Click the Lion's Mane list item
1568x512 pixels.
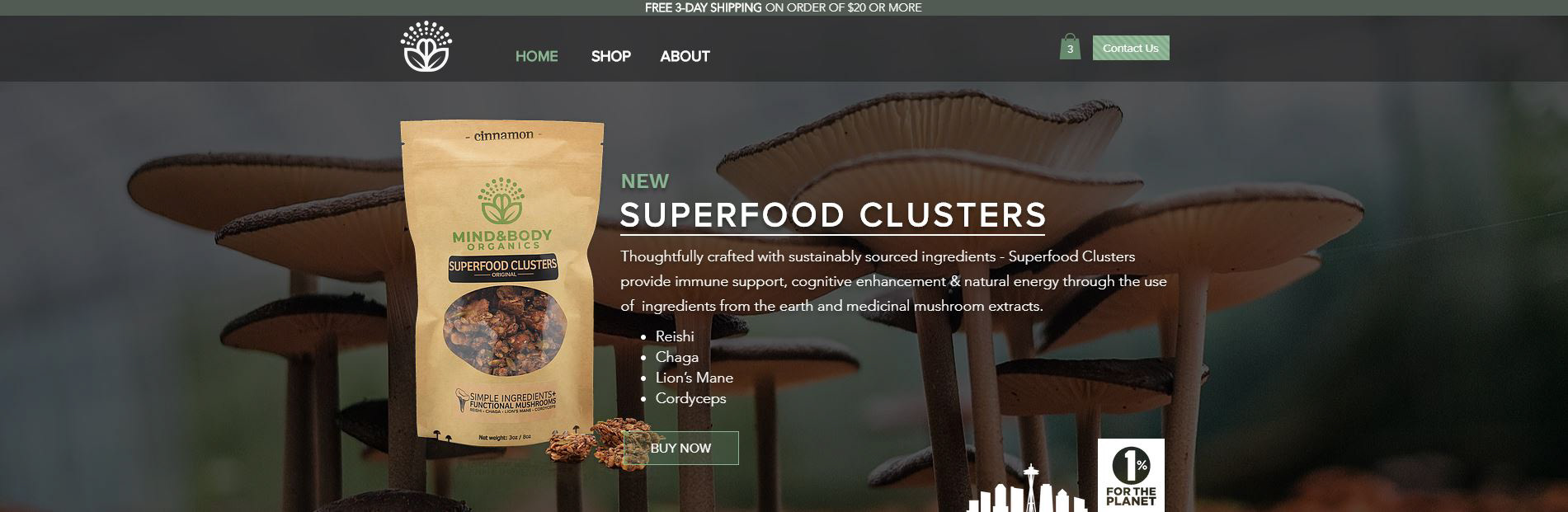pyautogui.click(x=695, y=378)
